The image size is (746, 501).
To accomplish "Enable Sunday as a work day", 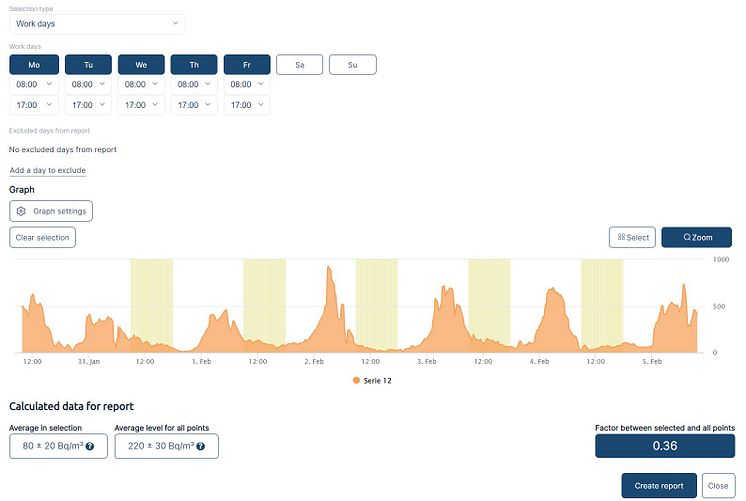I will (352, 65).
